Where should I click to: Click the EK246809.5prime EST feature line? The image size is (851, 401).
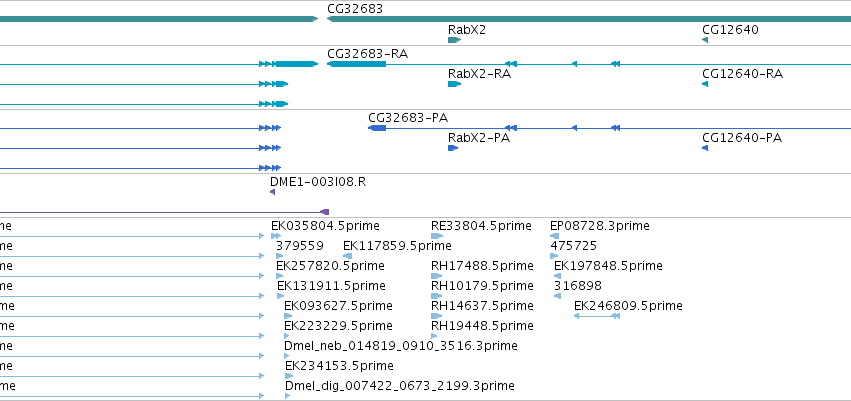point(597,316)
